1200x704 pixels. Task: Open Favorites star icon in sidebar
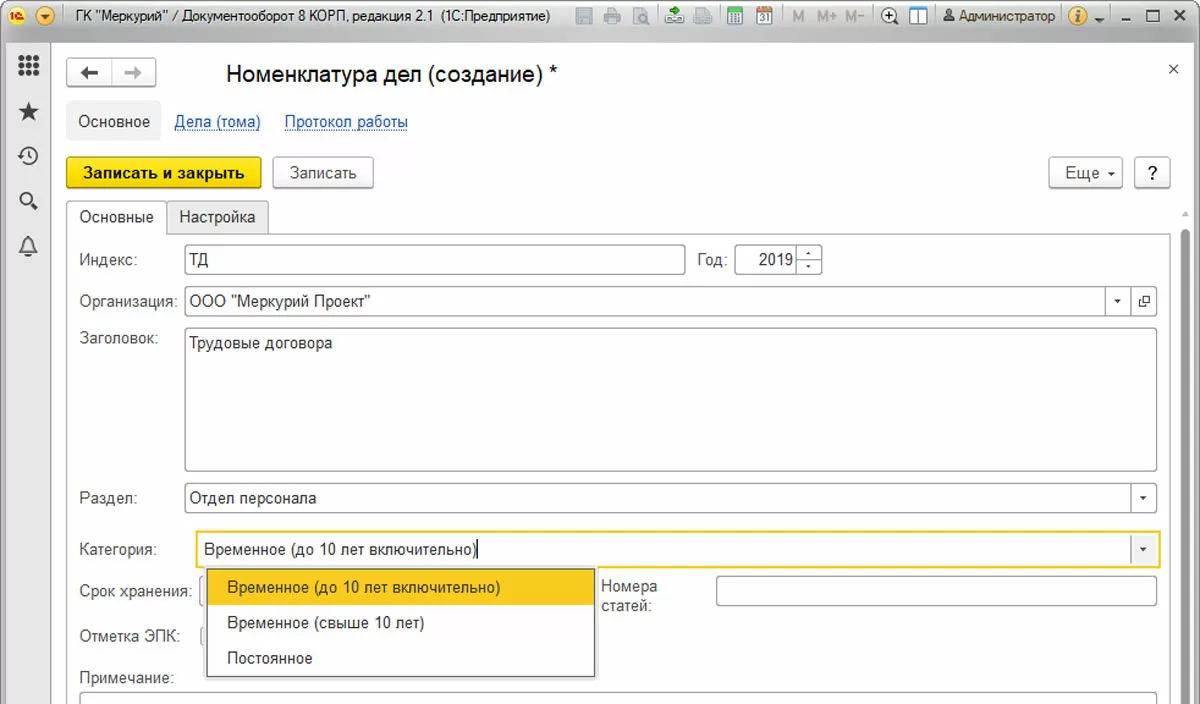click(x=28, y=111)
